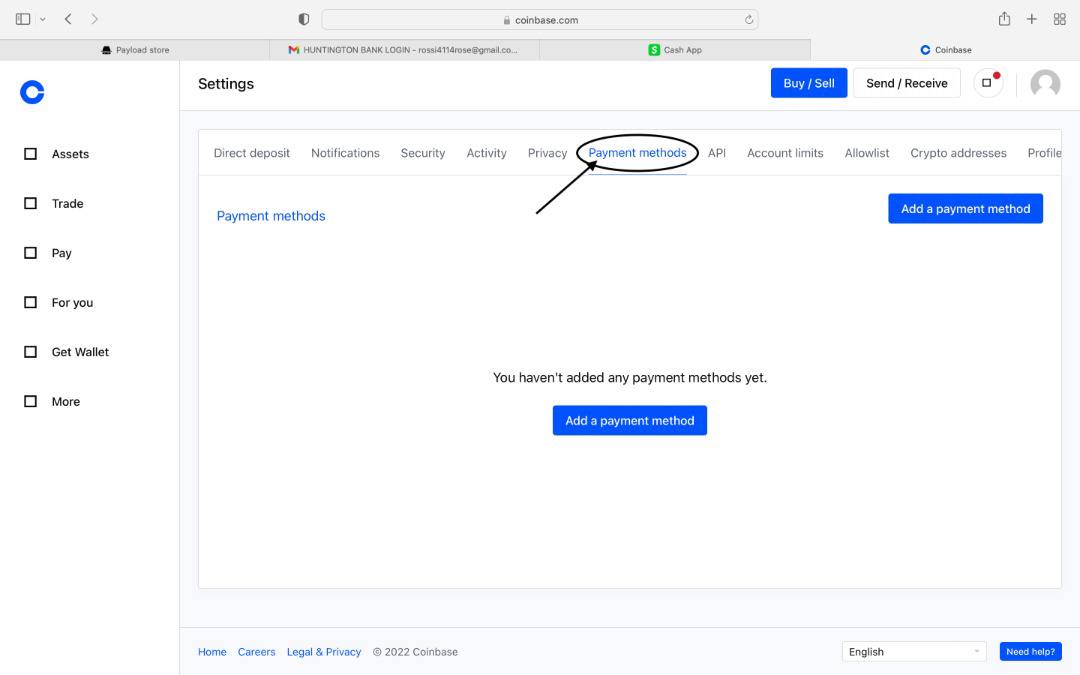The height and width of the screenshot is (675, 1080).
Task: Expand the sidebar dropdown chevron
Action: click(43, 20)
